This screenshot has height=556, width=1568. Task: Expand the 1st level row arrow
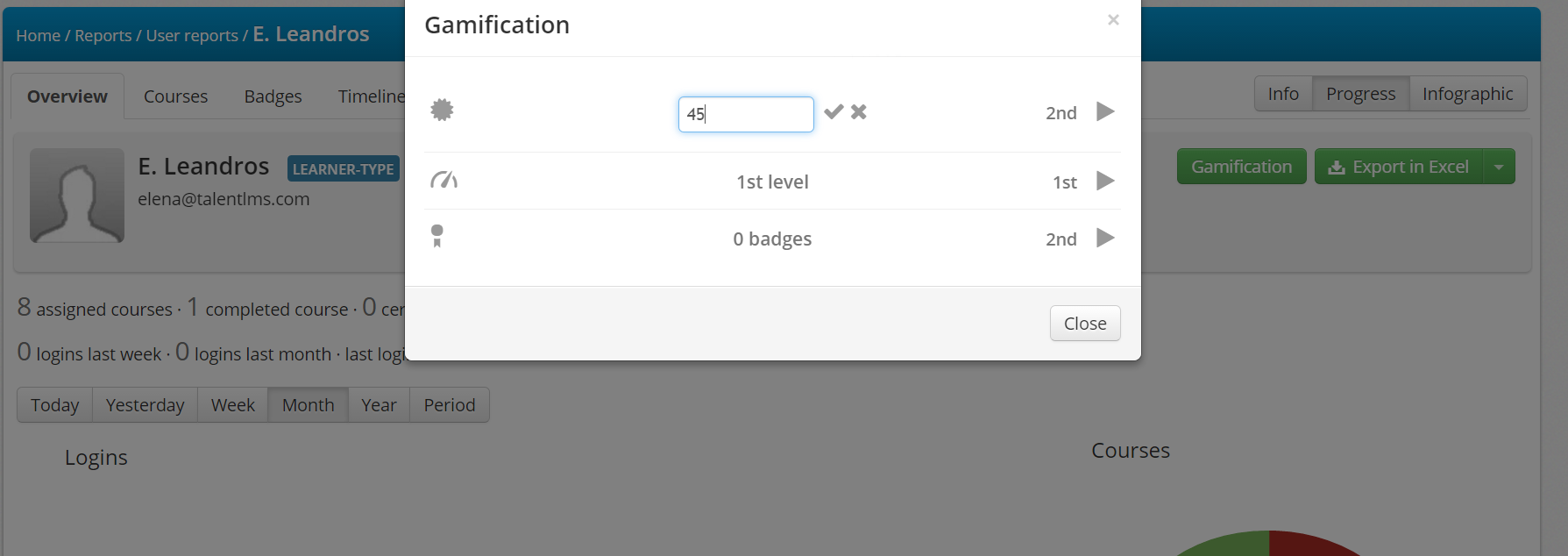pyautogui.click(x=1105, y=181)
